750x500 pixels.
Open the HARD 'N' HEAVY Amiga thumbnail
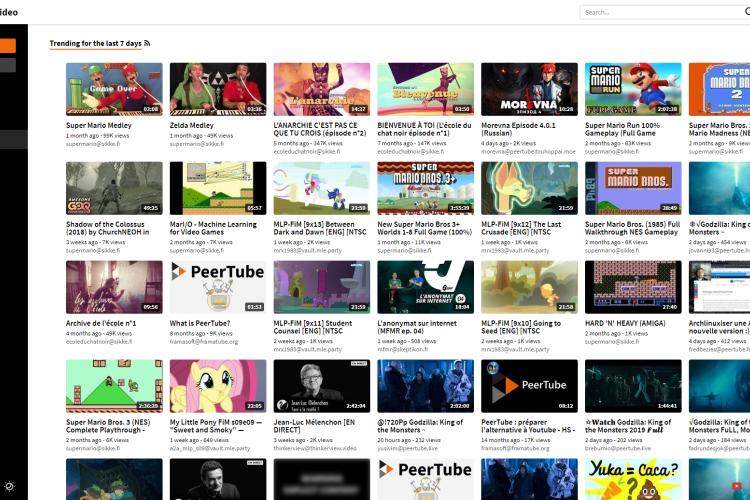click(633, 287)
